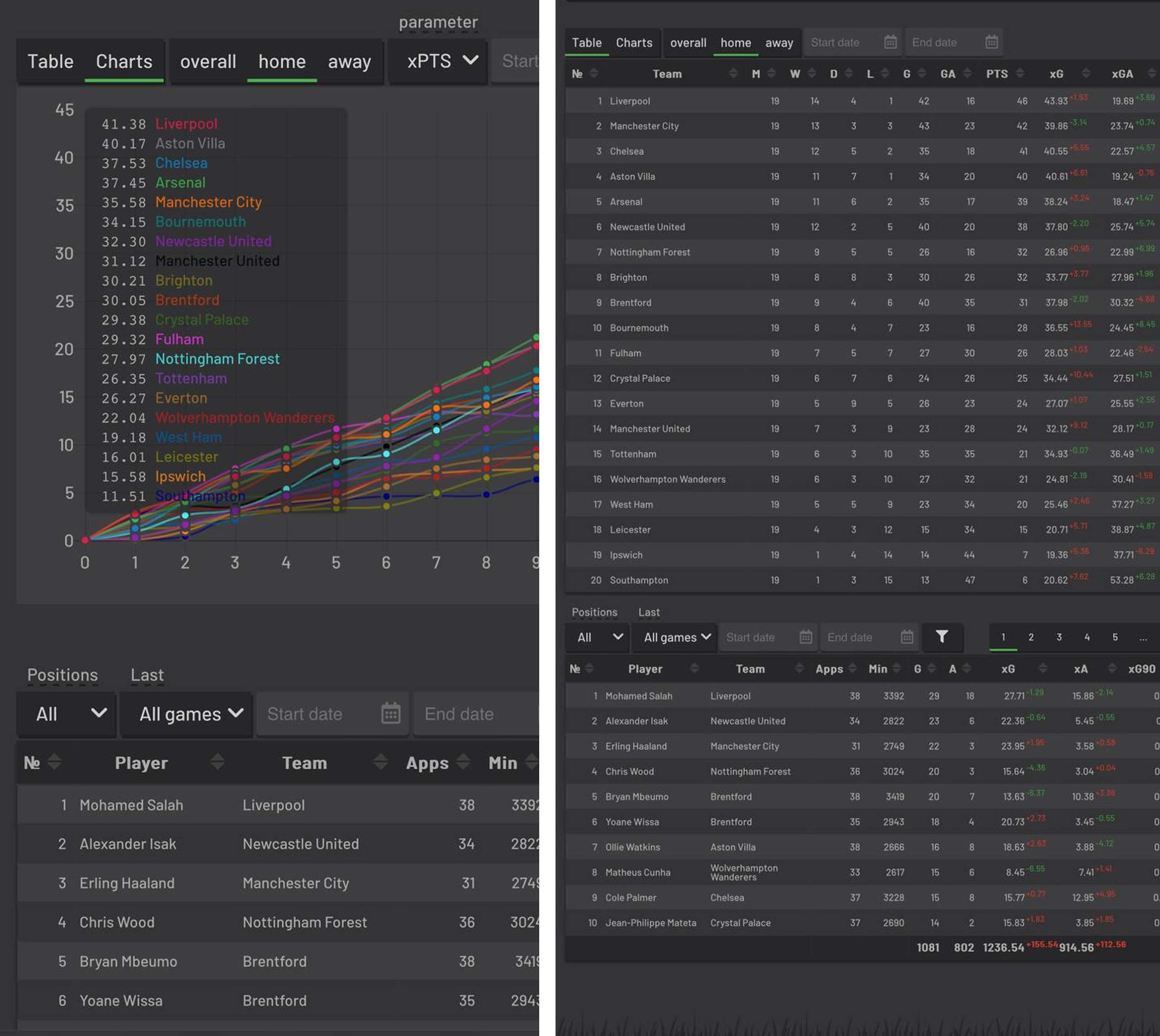Viewport: 1160px width, 1036px height.
Task: Click Liverpool's end point on xPTS chart
Action: (x=535, y=345)
